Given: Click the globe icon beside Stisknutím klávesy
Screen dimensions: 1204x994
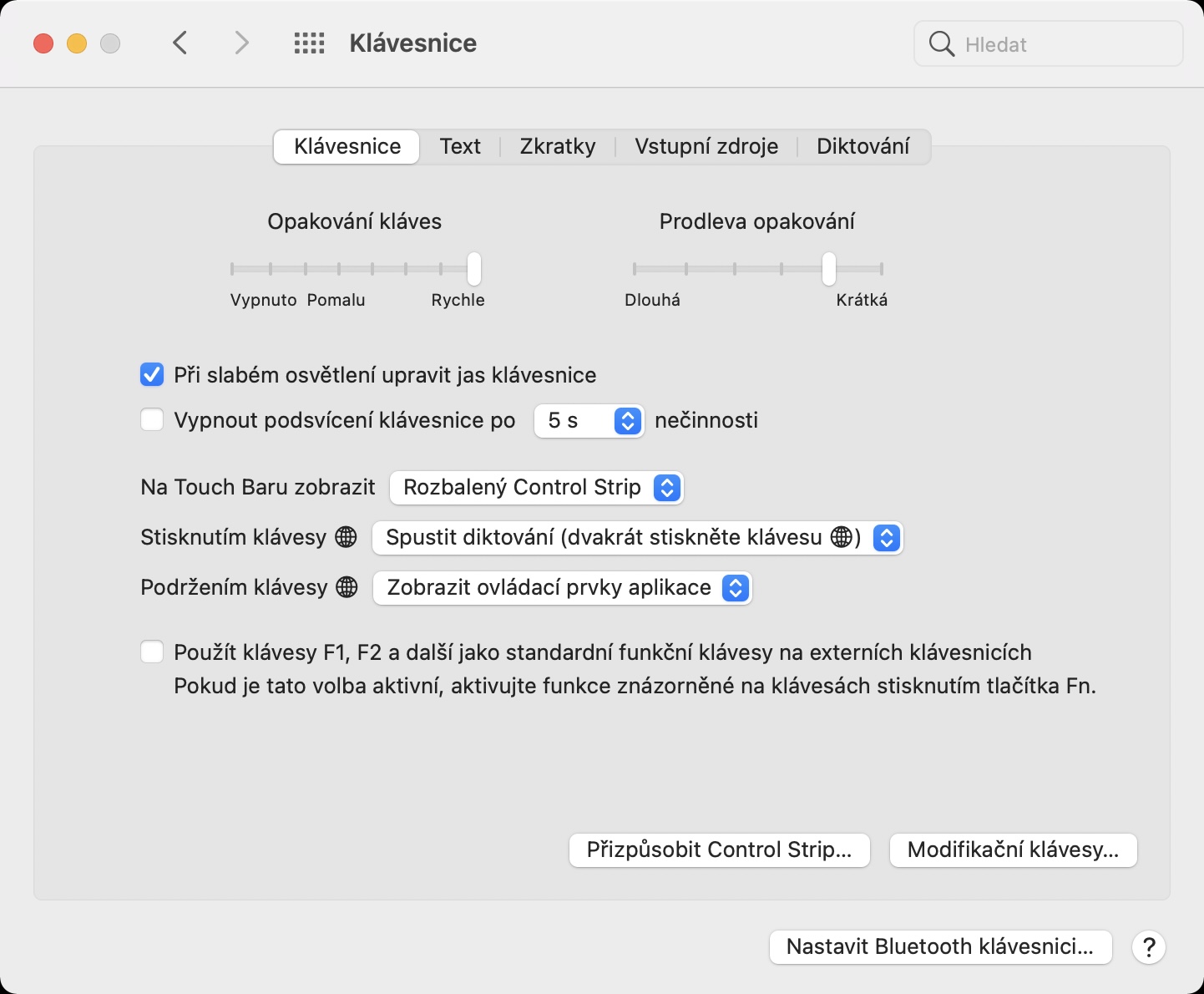Looking at the screenshot, I should click(346, 537).
